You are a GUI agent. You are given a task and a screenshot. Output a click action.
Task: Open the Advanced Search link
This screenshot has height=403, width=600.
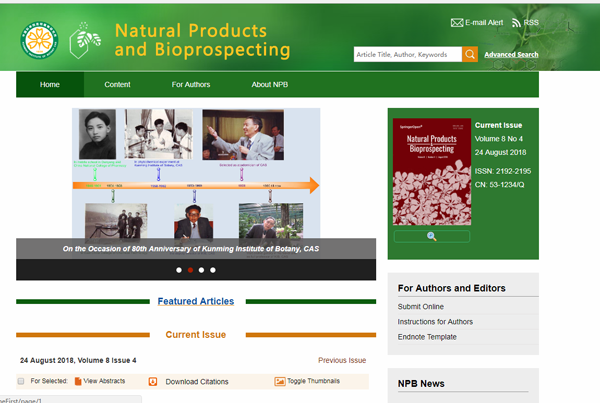pos(511,55)
